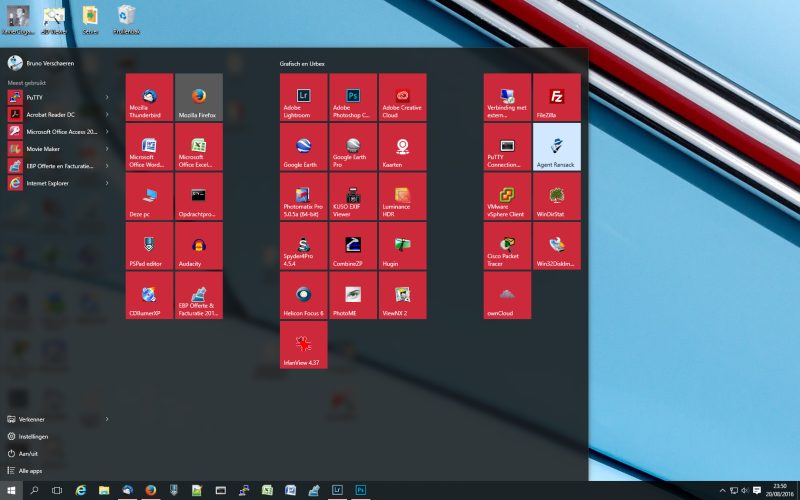The height and width of the screenshot is (500, 800).
Task: Expand the Verkenner submenu arrow
Action: 107,419
